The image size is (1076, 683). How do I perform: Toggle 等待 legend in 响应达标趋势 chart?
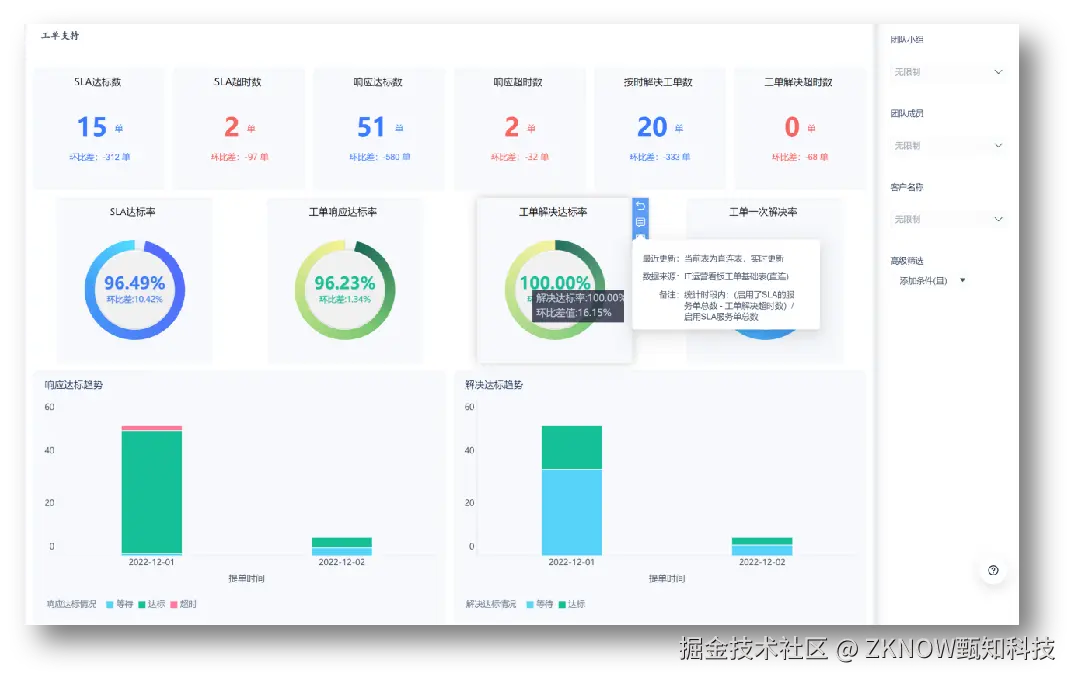coord(119,604)
